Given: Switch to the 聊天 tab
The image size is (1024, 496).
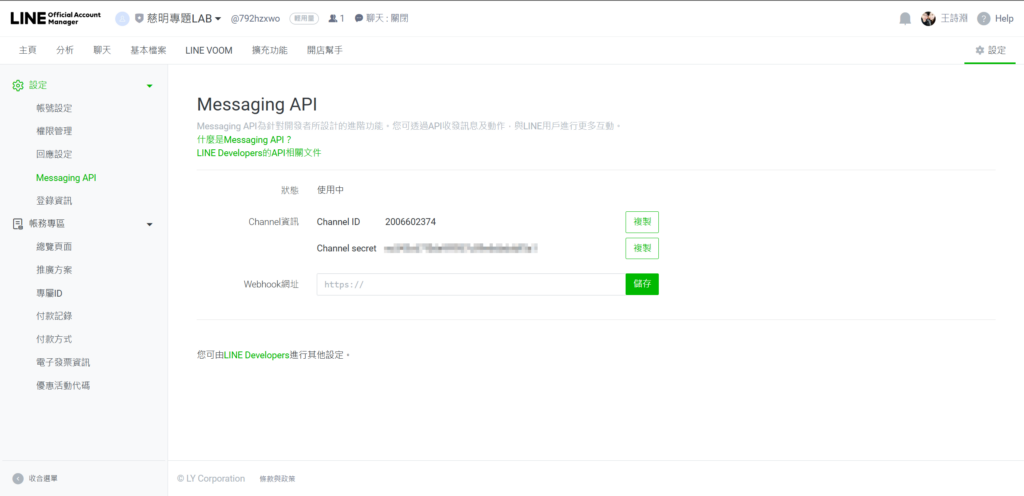Looking at the screenshot, I should click(102, 50).
